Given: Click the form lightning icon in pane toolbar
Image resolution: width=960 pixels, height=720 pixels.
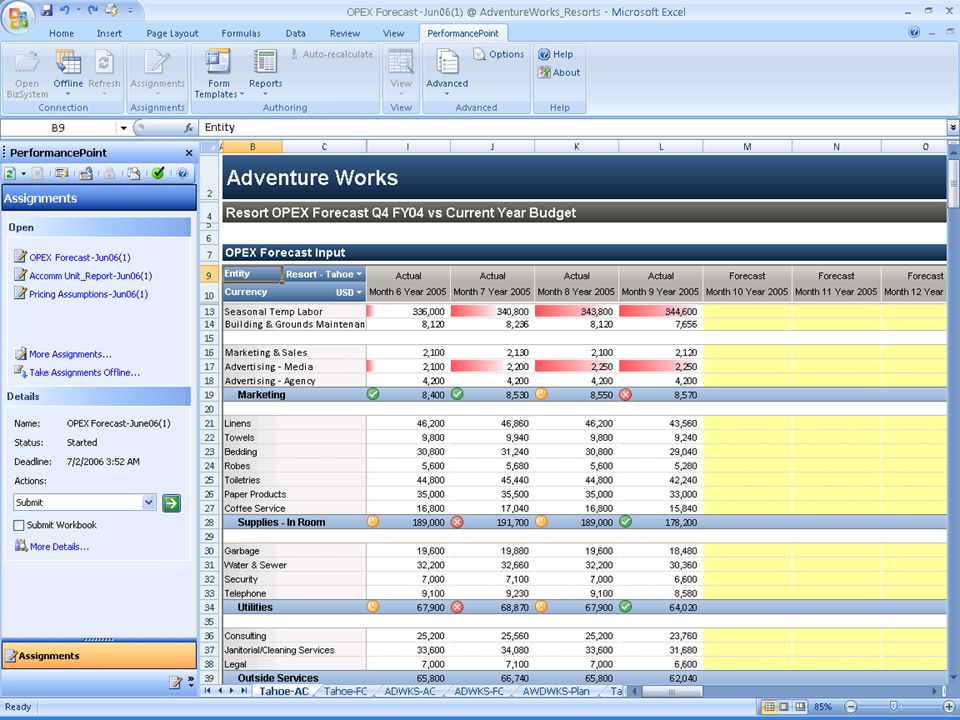Looking at the screenshot, I should 61,173.
